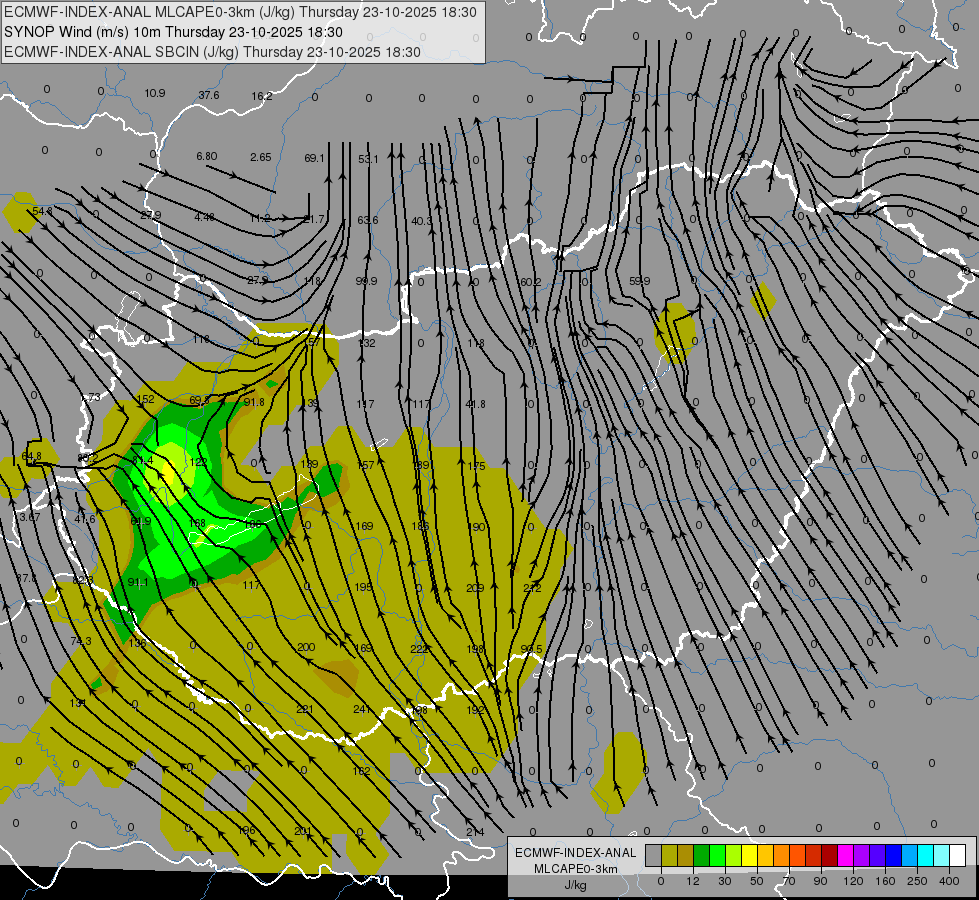Click the map value 2.65
The width and height of the screenshot is (979, 900).
coord(260,157)
